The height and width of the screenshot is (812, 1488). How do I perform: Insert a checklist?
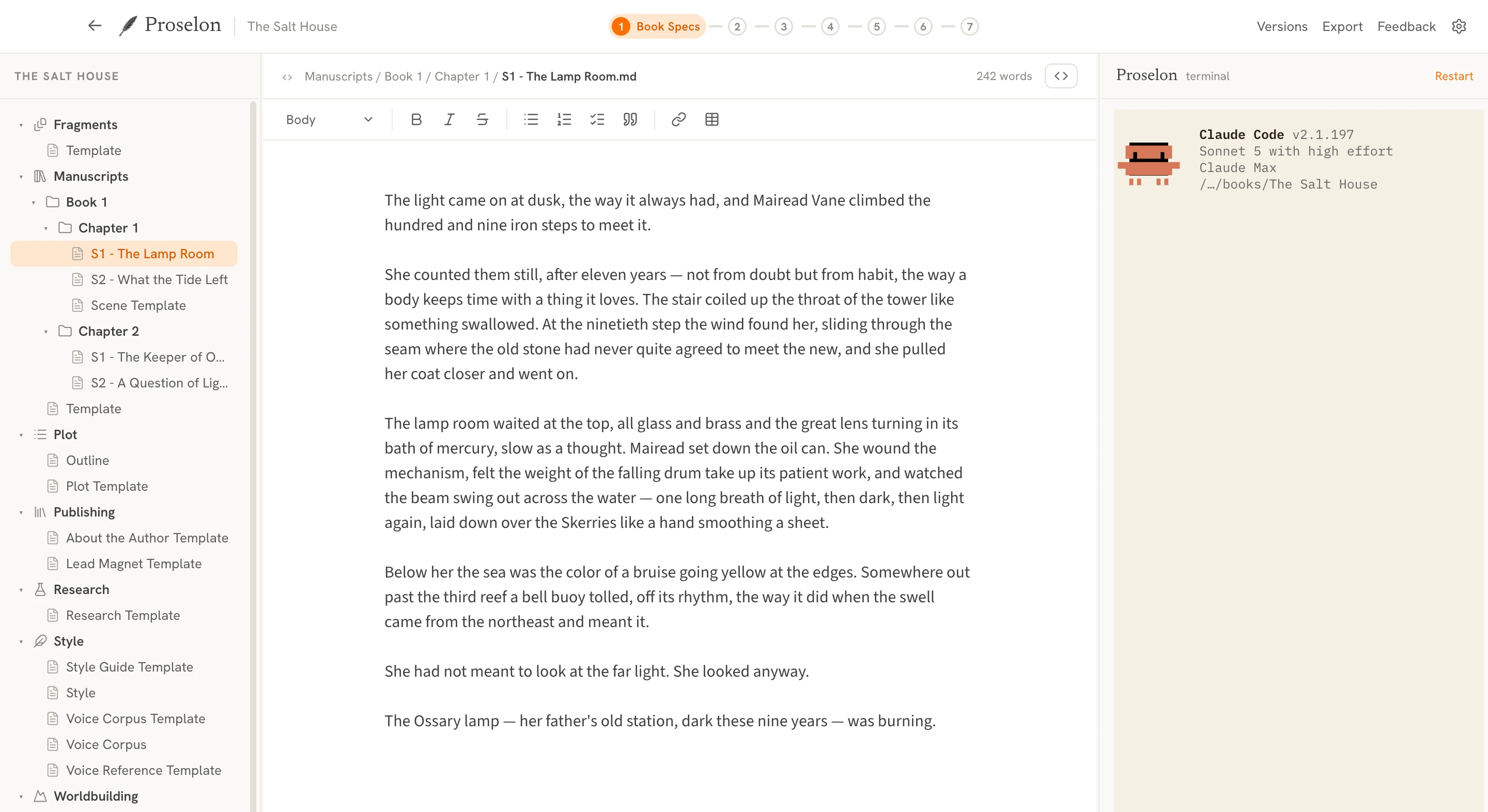click(597, 119)
